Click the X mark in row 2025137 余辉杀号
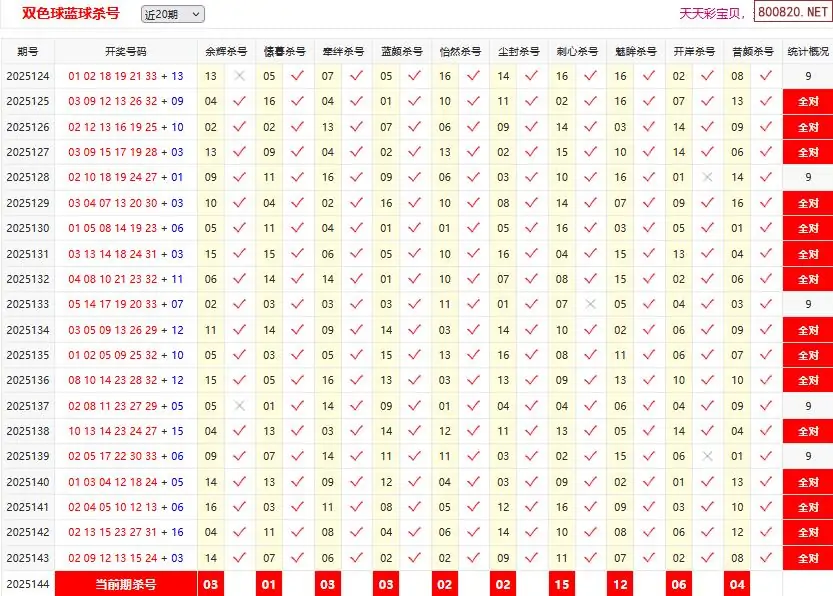Viewport: 833px width, 596px height. click(239, 406)
